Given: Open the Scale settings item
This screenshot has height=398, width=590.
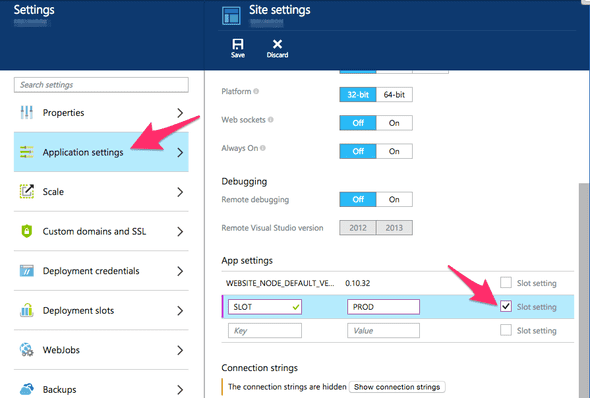Looking at the screenshot, I should [x=101, y=191].
